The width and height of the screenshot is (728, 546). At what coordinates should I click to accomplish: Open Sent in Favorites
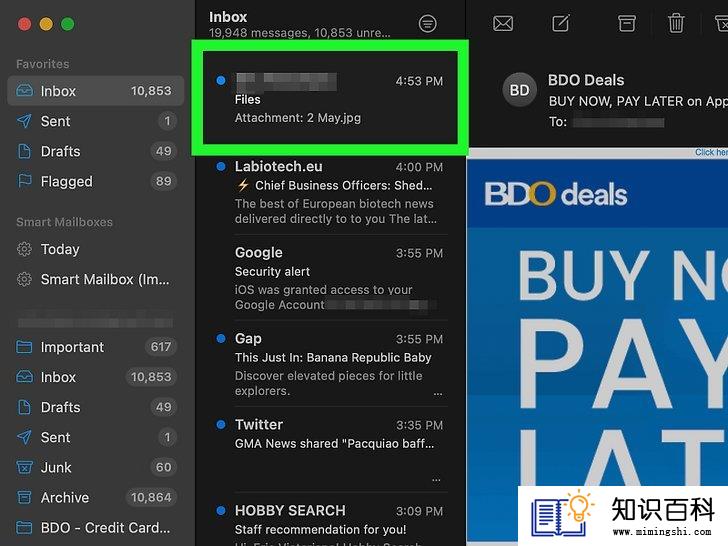96,121
